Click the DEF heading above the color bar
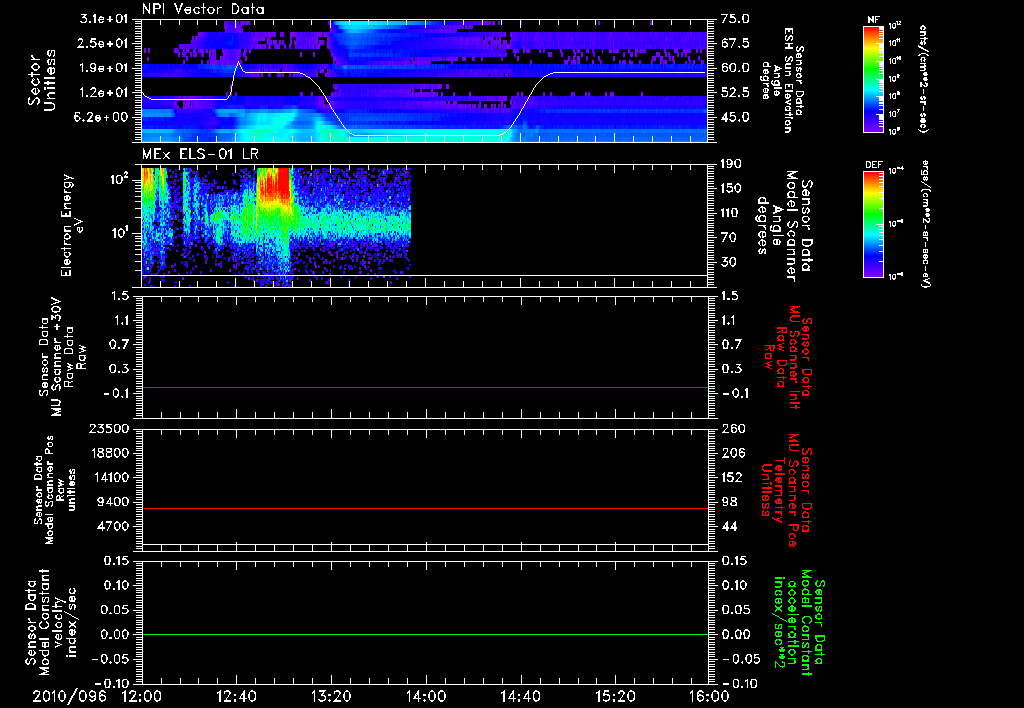This screenshot has height=708, width=1024. click(x=873, y=165)
